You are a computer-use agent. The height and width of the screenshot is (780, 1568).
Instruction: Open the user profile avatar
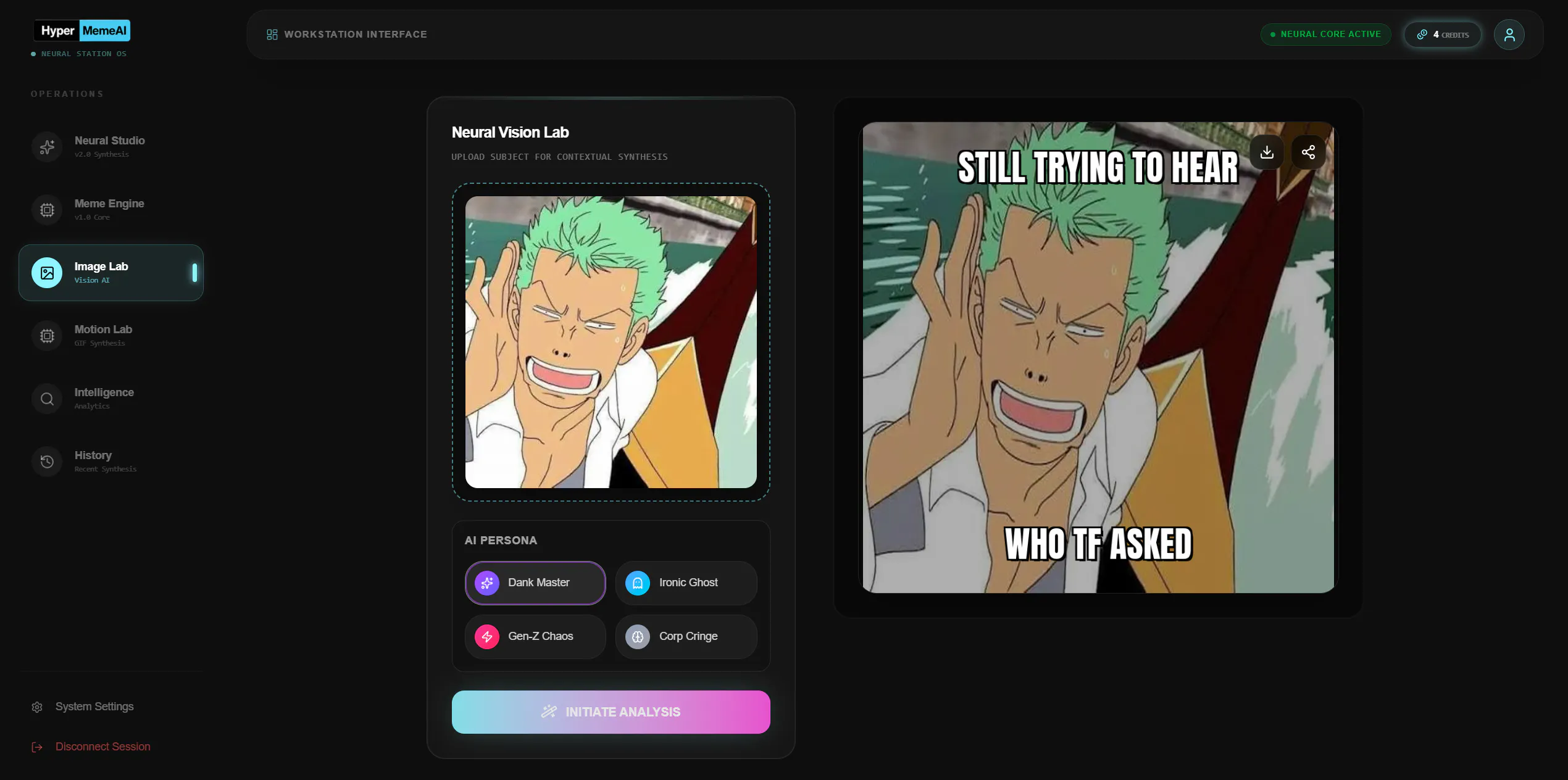click(x=1509, y=35)
